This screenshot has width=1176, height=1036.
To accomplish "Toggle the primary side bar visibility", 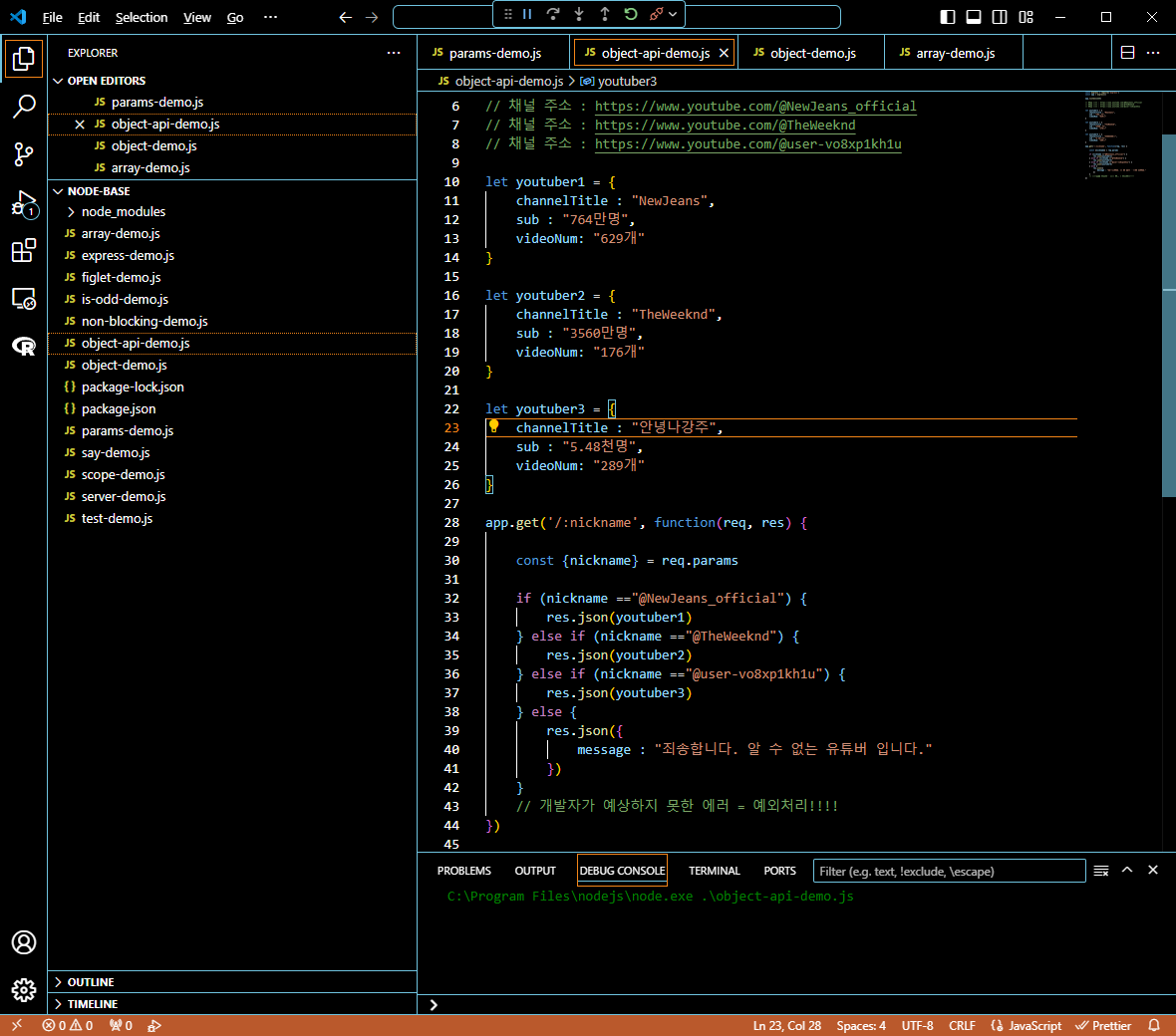I will (x=947, y=17).
